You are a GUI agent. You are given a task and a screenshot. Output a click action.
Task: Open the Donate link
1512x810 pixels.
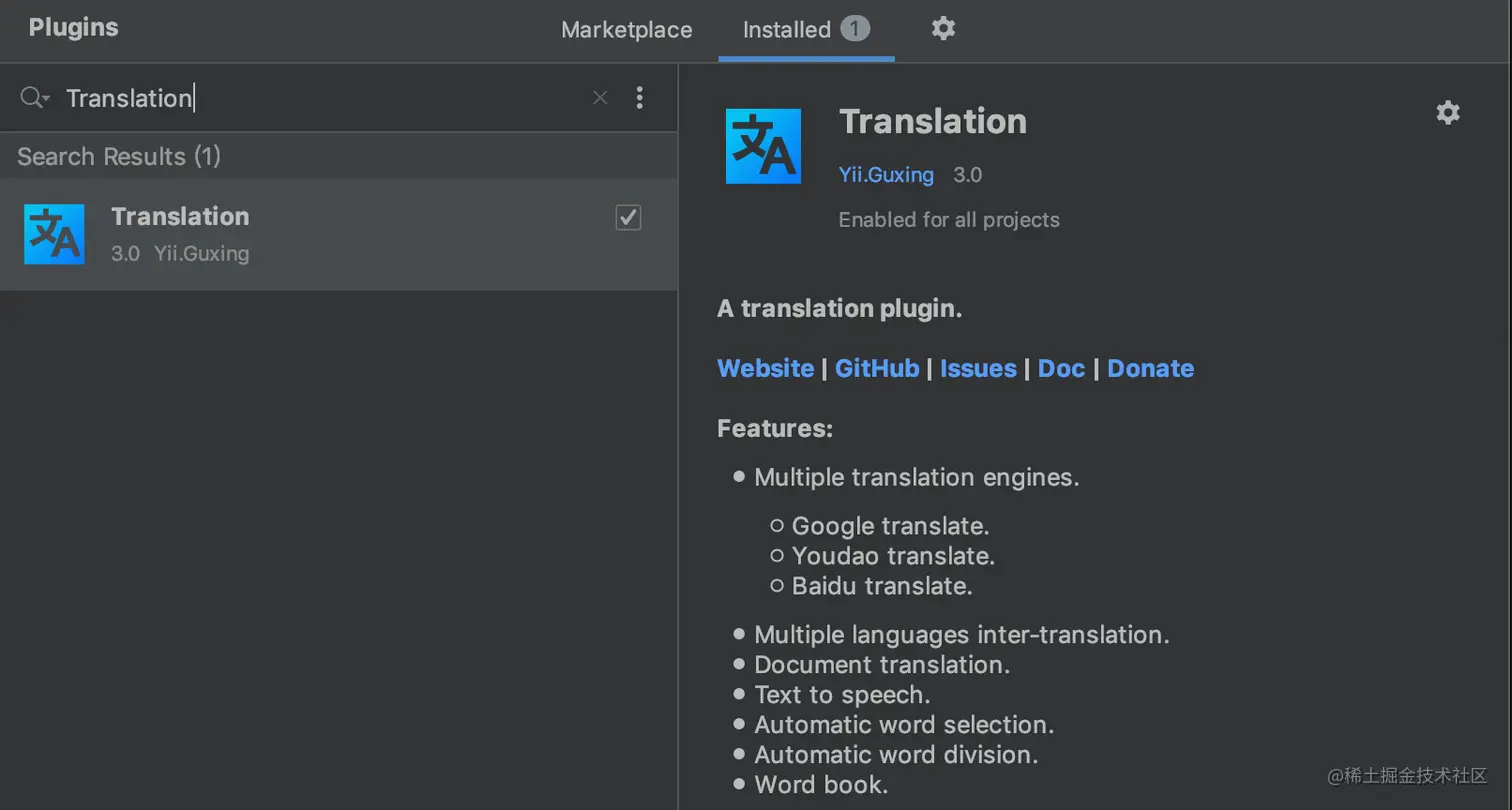pos(1150,368)
